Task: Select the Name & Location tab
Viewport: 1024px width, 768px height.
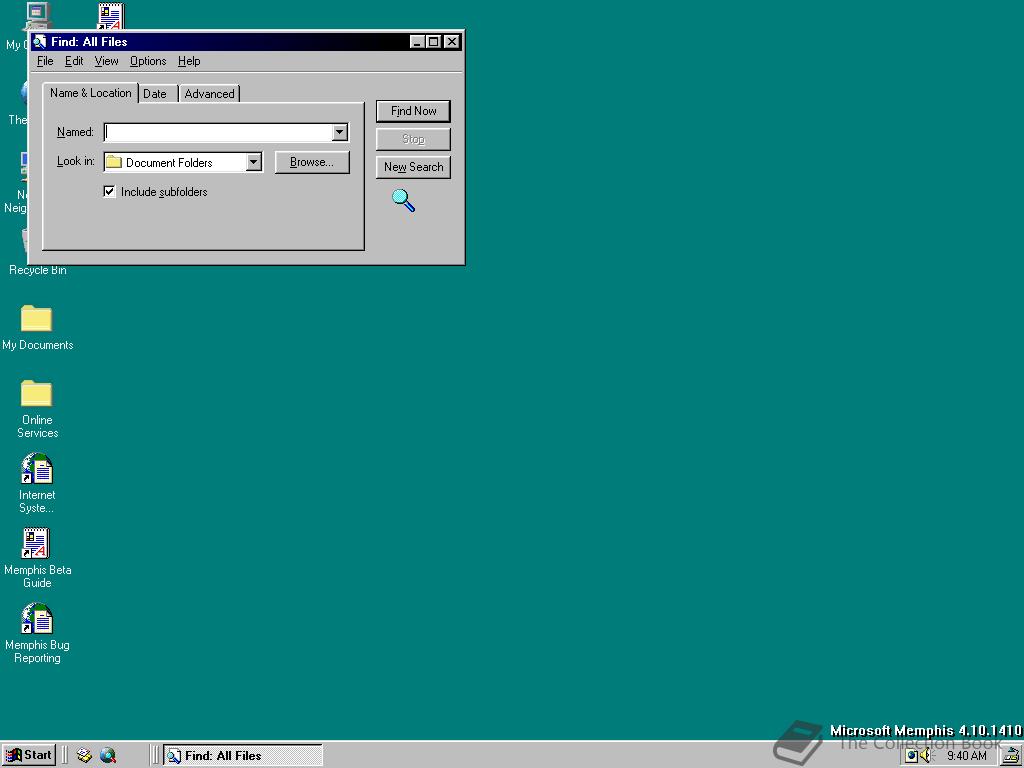Action: 91,93
